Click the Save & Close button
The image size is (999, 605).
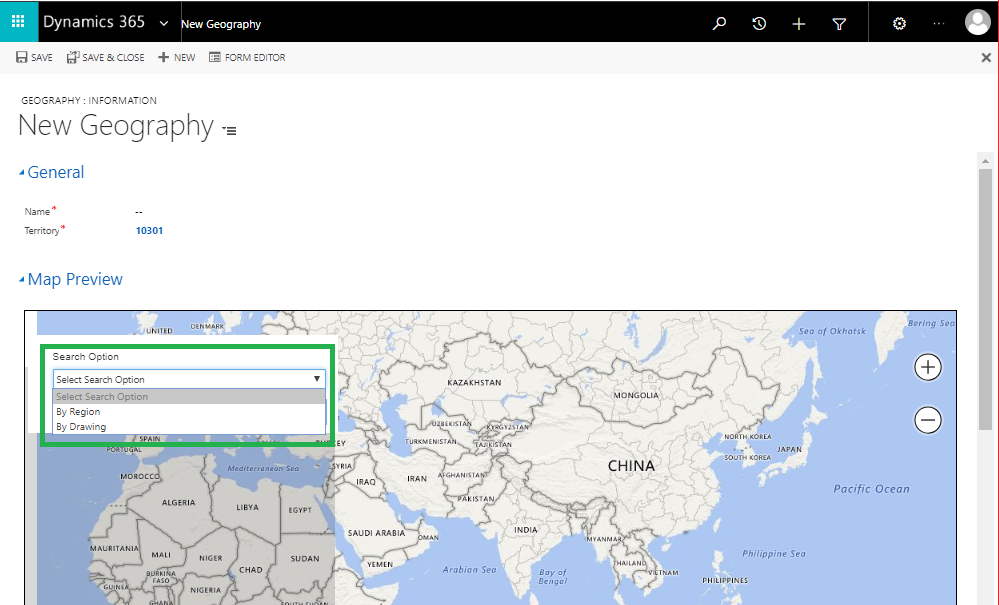106,58
